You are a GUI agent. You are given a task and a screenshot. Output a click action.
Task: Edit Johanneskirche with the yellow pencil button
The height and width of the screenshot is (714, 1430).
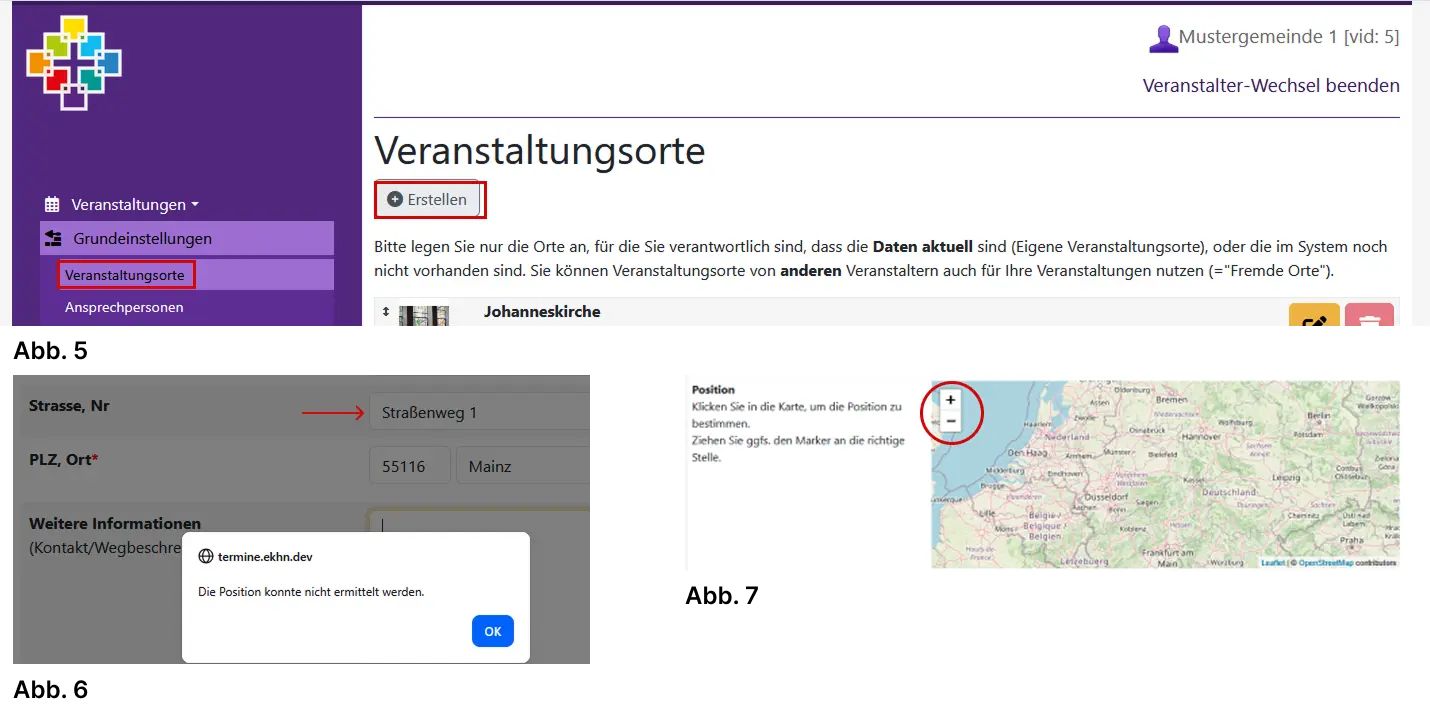pos(1314,316)
